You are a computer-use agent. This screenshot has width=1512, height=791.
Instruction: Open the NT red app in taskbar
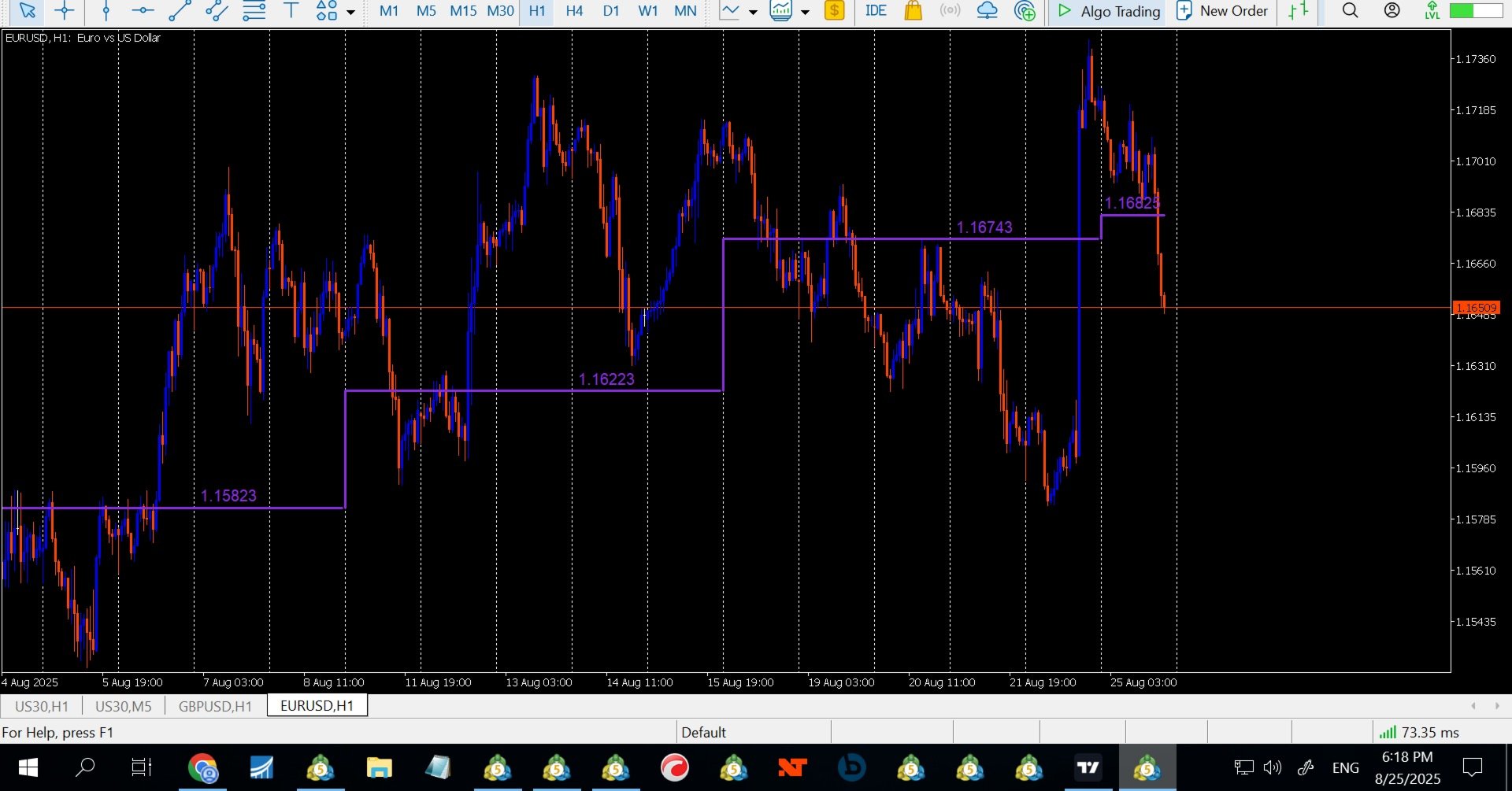pos(792,767)
